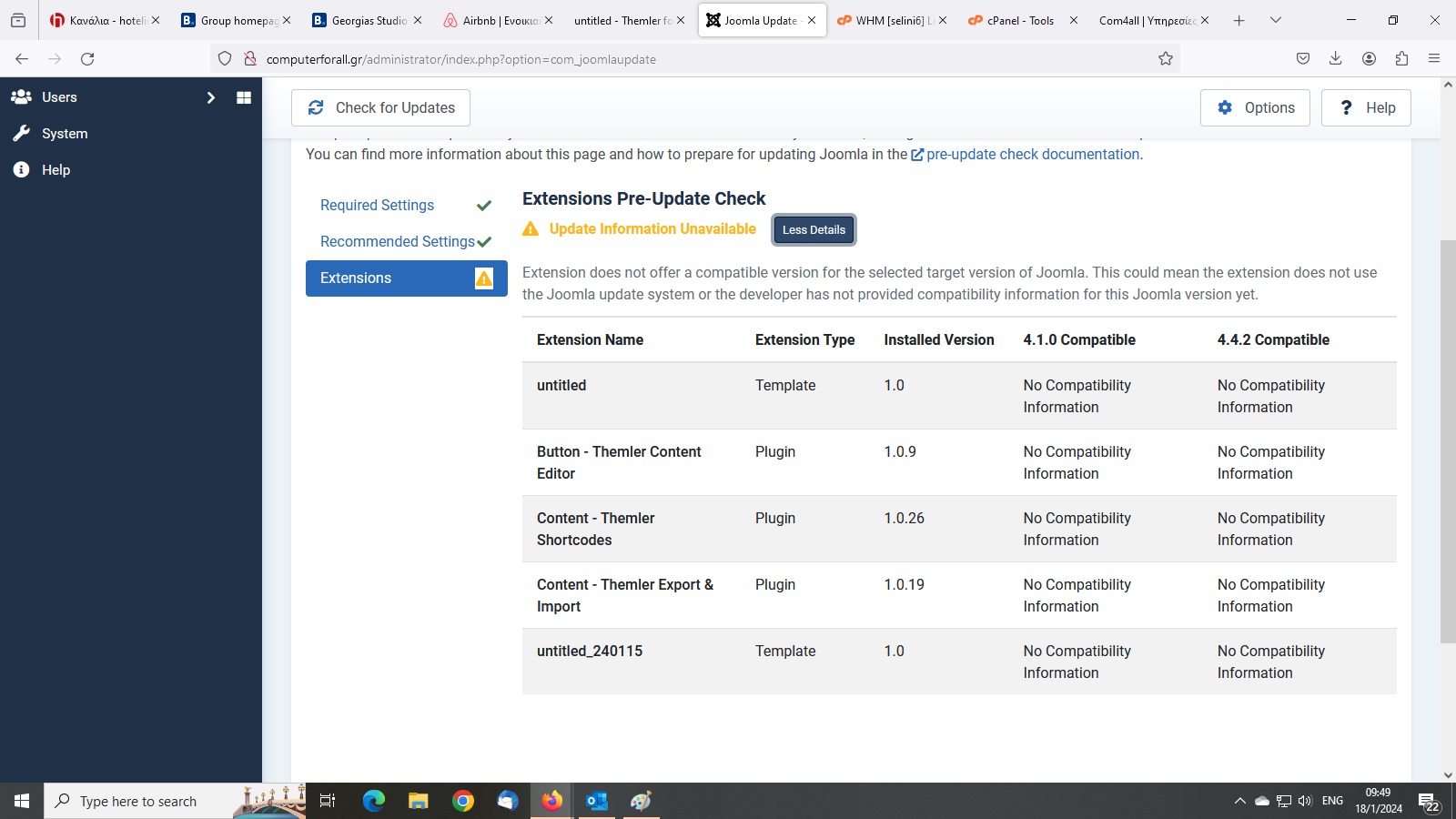The width and height of the screenshot is (1456, 819).
Task: Expand the Users submenu chevron
Action: (x=211, y=97)
